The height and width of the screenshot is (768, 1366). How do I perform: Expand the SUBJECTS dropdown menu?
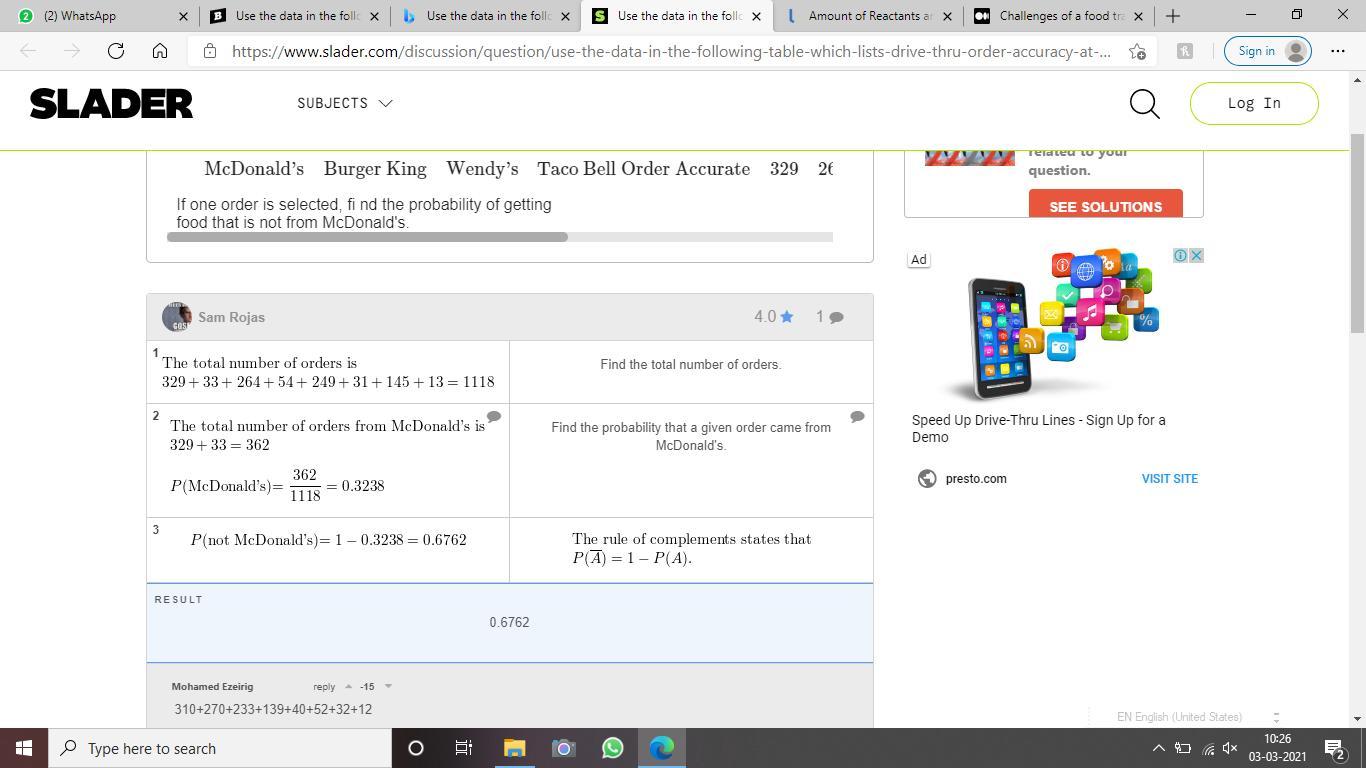344,103
